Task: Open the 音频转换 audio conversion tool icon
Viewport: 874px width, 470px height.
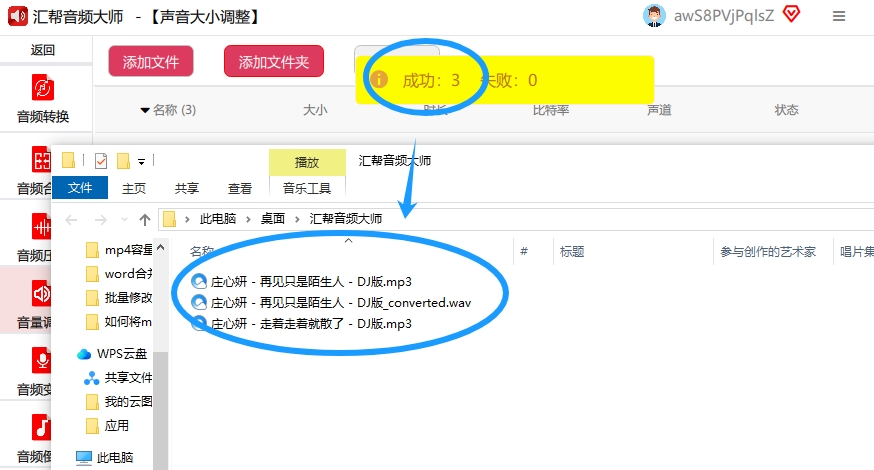Action: pyautogui.click(x=42, y=88)
